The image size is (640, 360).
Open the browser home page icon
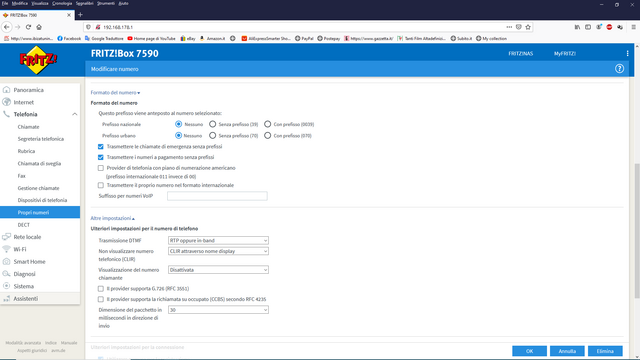[x=39, y=27]
